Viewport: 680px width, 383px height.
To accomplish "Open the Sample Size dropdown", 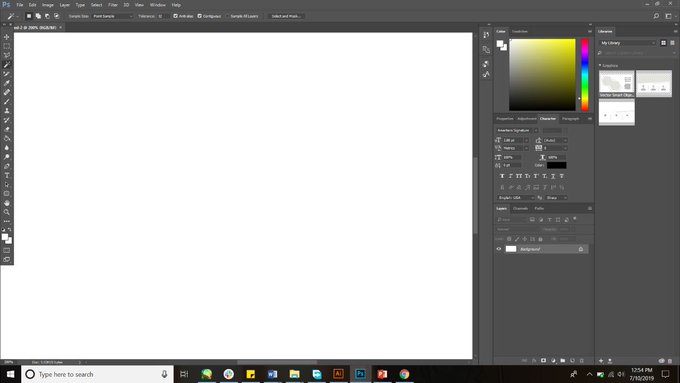I will pos(112,16).
